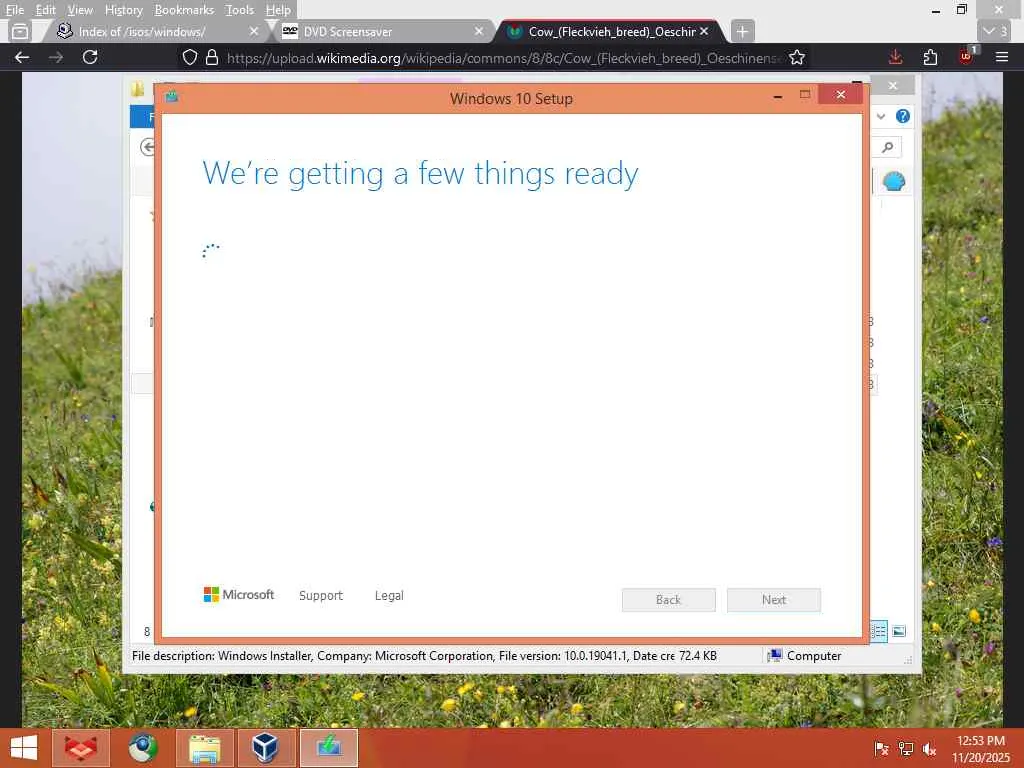
Task: Close the Cow_(Fleckvieh_breed) tab
Action: point(704,31)
